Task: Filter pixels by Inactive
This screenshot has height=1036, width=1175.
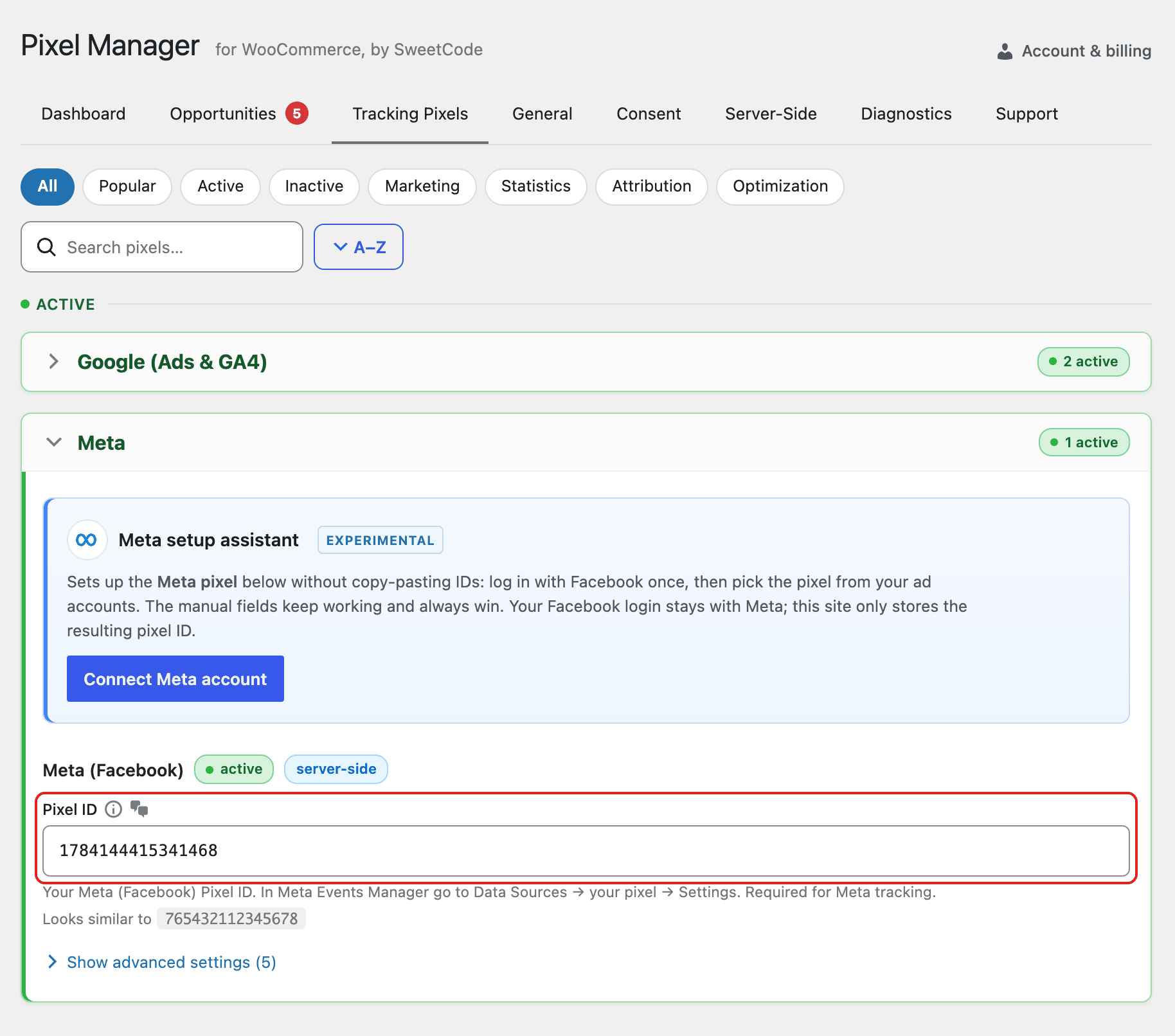Action: [314, 186]
